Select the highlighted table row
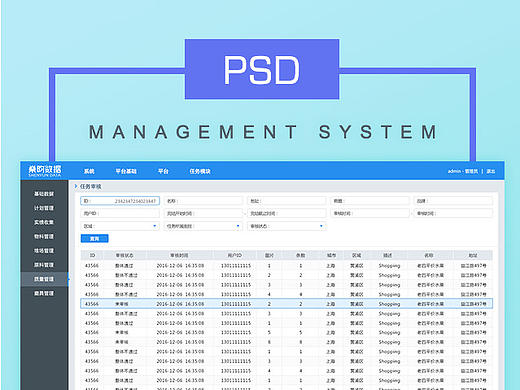 (287, 304)
